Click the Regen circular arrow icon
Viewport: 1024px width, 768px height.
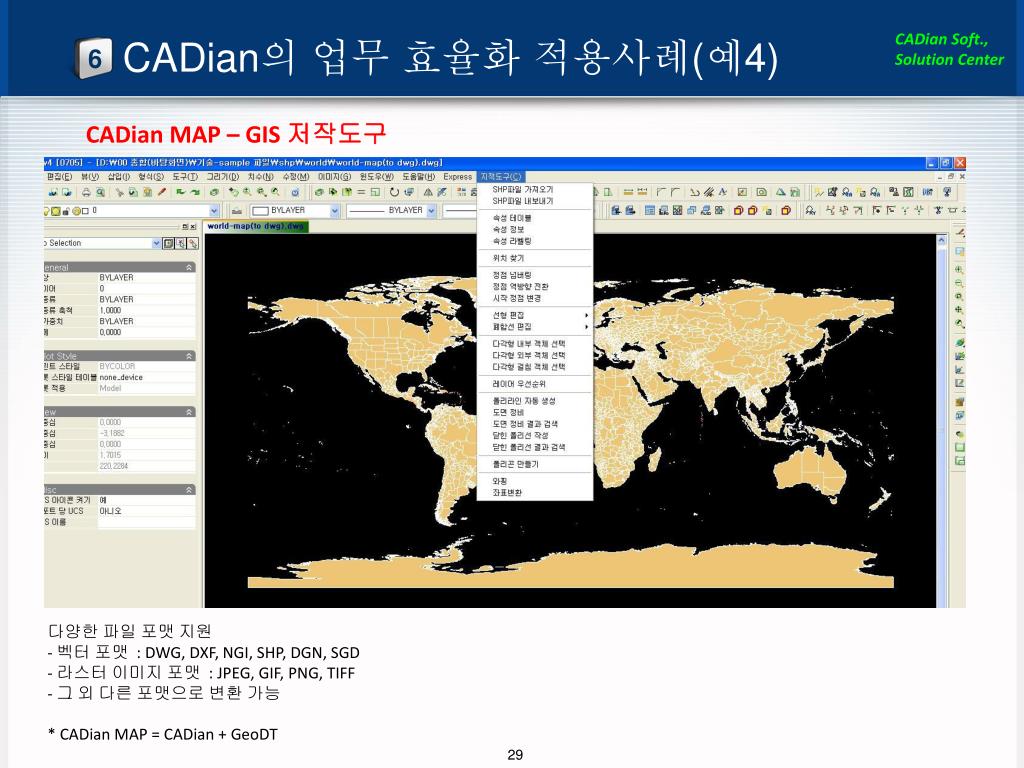click(394, 193)
